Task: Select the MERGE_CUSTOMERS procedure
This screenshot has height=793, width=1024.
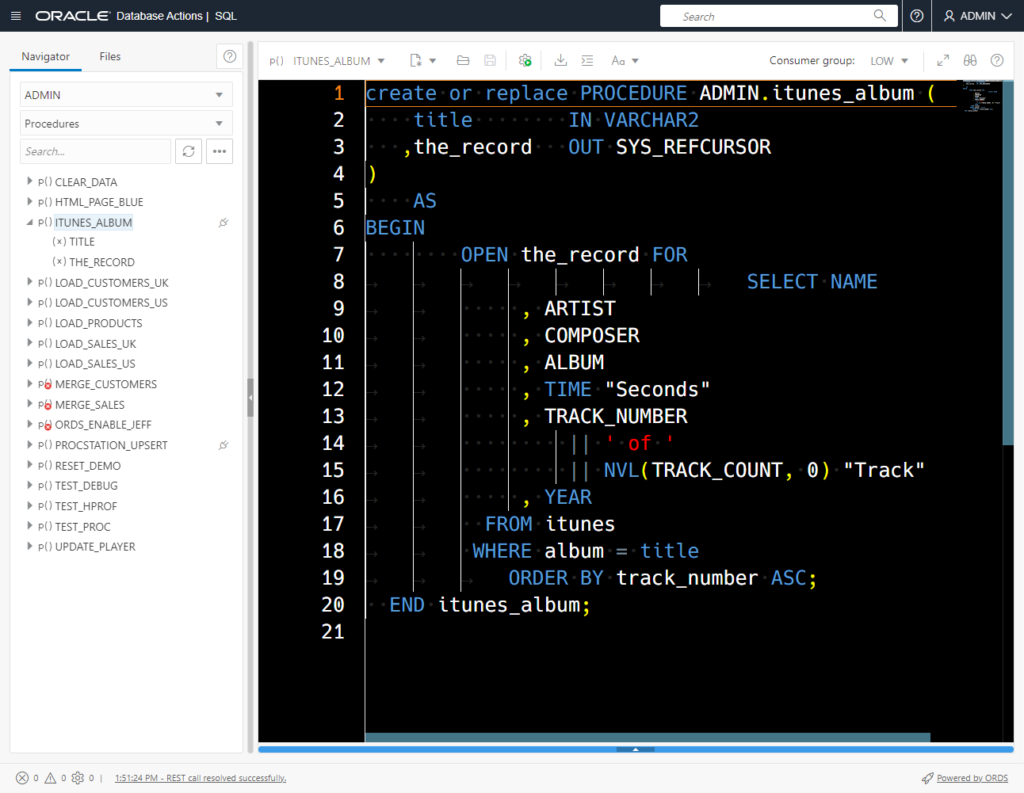Action: point(106,384)
